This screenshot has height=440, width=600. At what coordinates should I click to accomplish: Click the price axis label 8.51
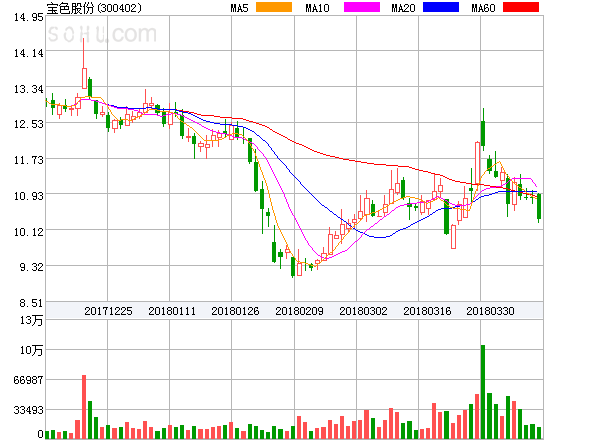coord(32,303)
